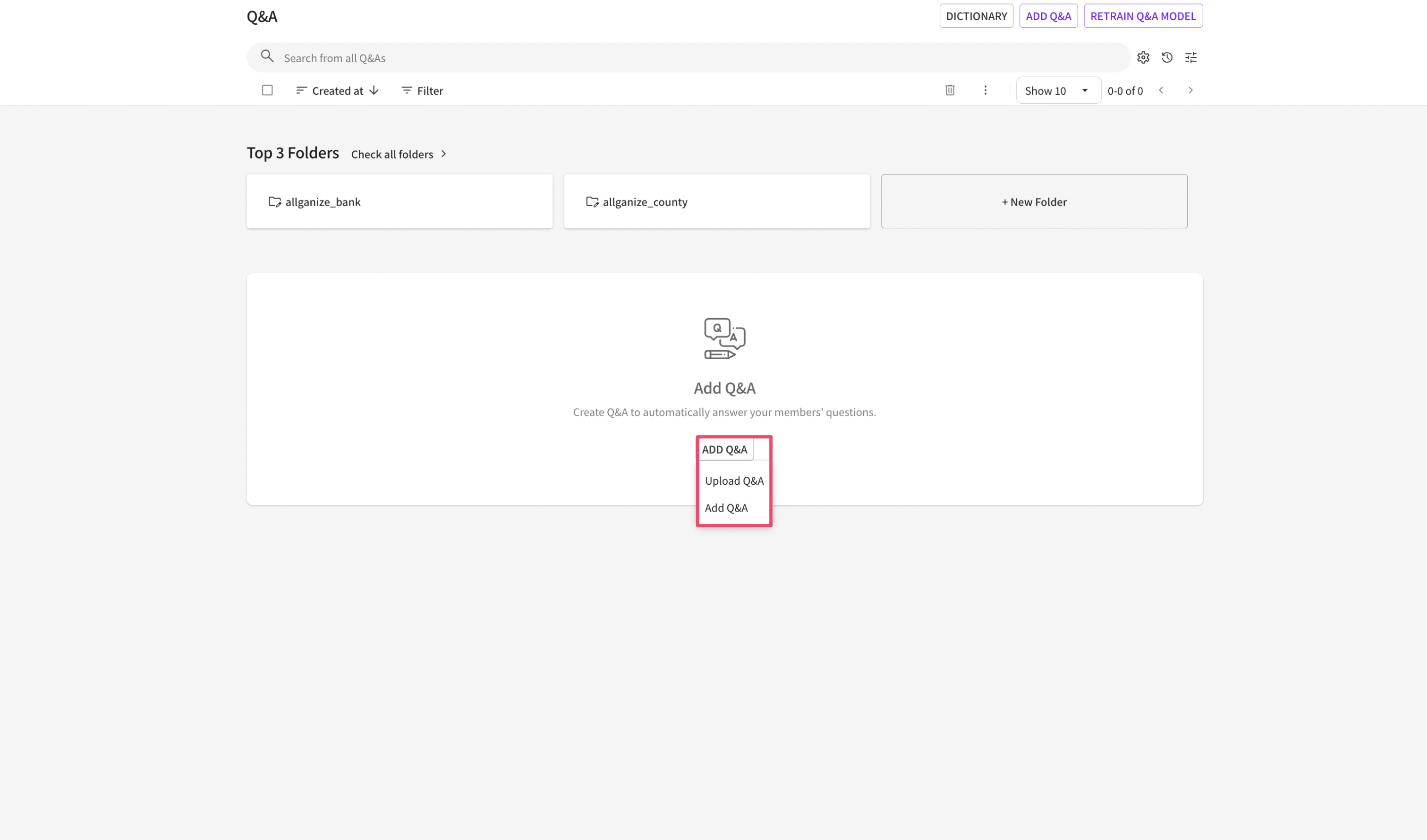This screenshot has height=840, width=1427.
Task: Click the trash delete icon
Action: pos(950,90)
